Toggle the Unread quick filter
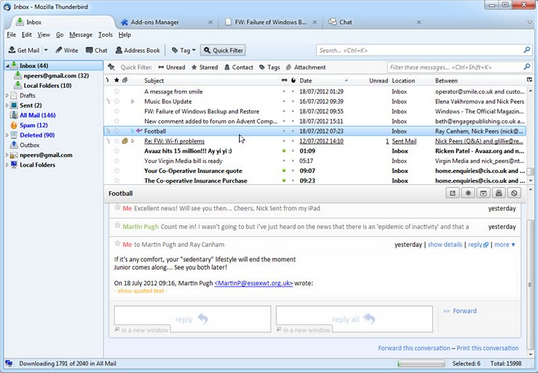538x373 pixels. point(172,67)
